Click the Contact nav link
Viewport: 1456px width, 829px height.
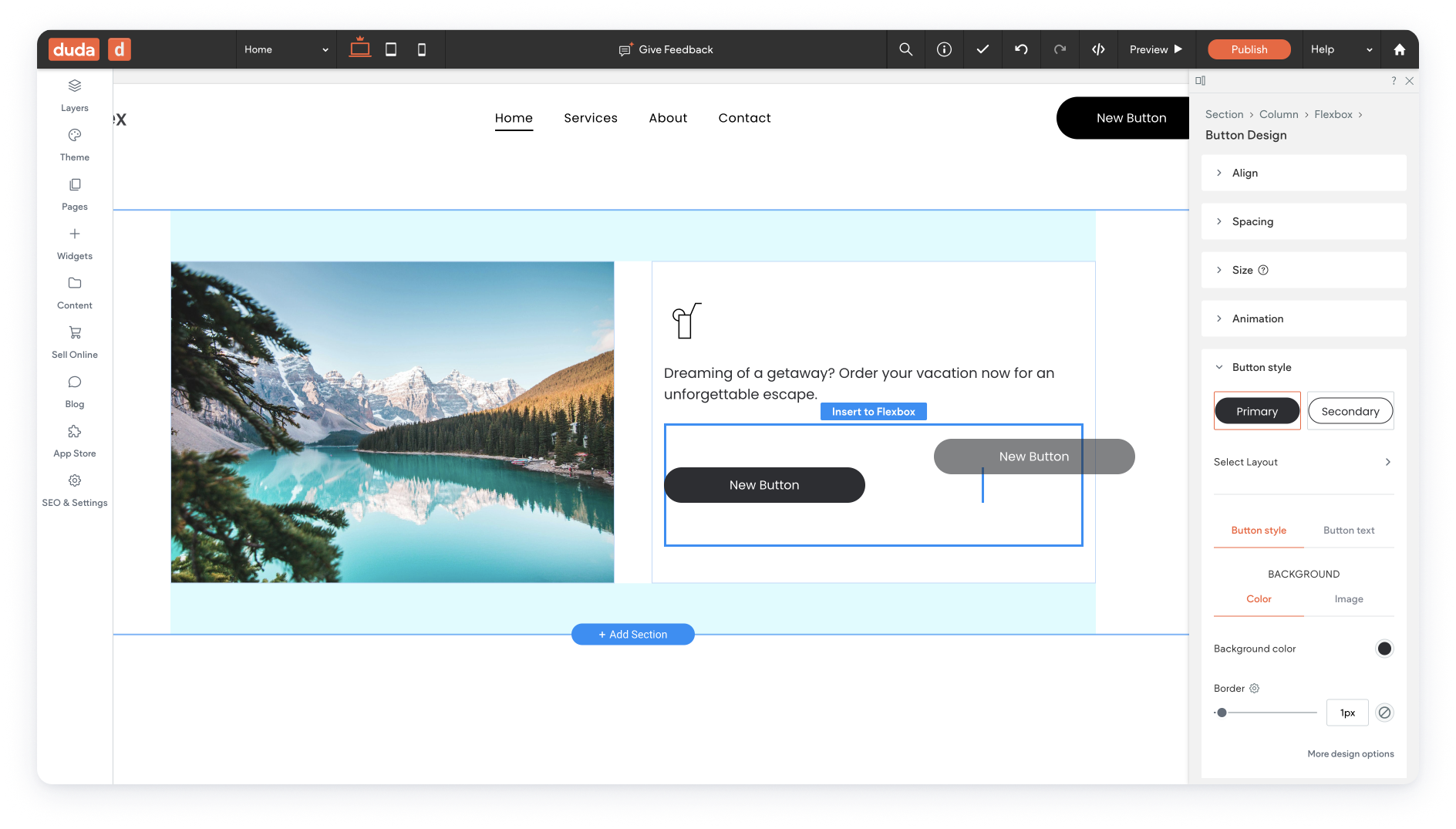744,118
